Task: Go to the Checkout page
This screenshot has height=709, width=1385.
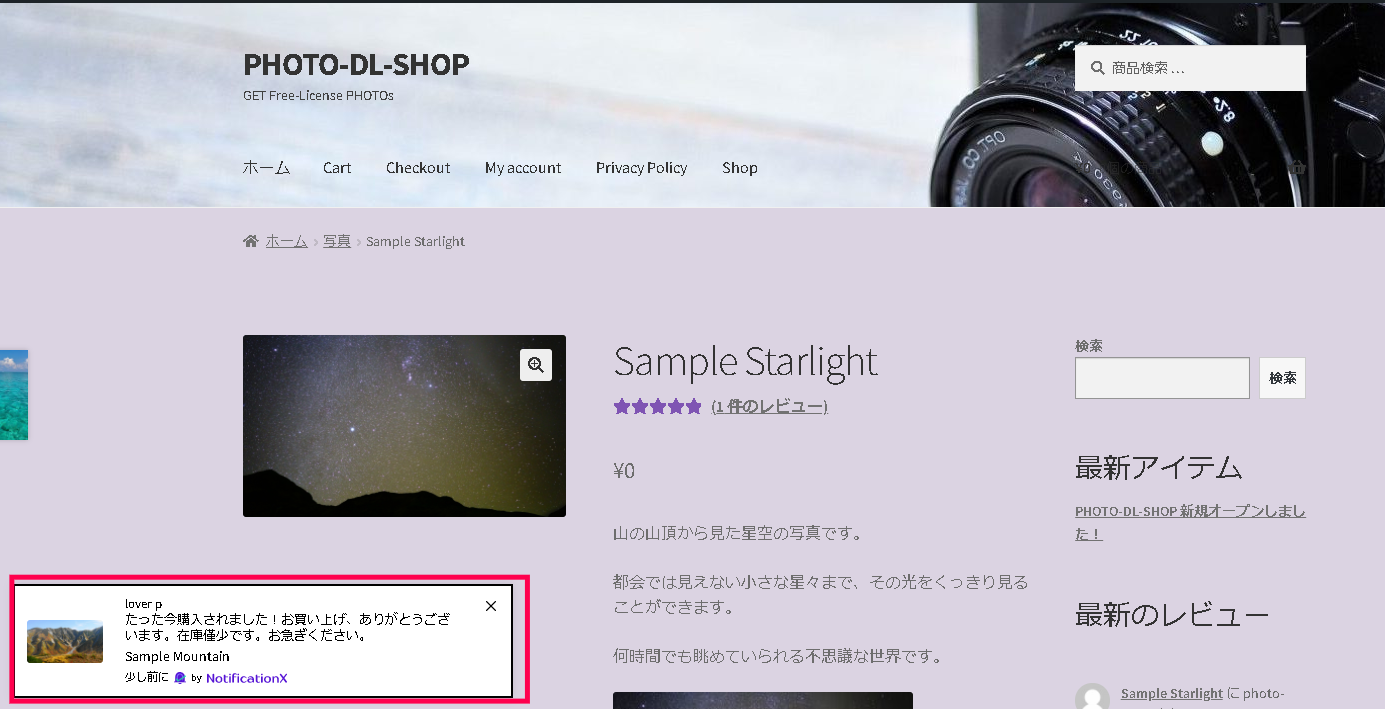Action: (418, 168)
